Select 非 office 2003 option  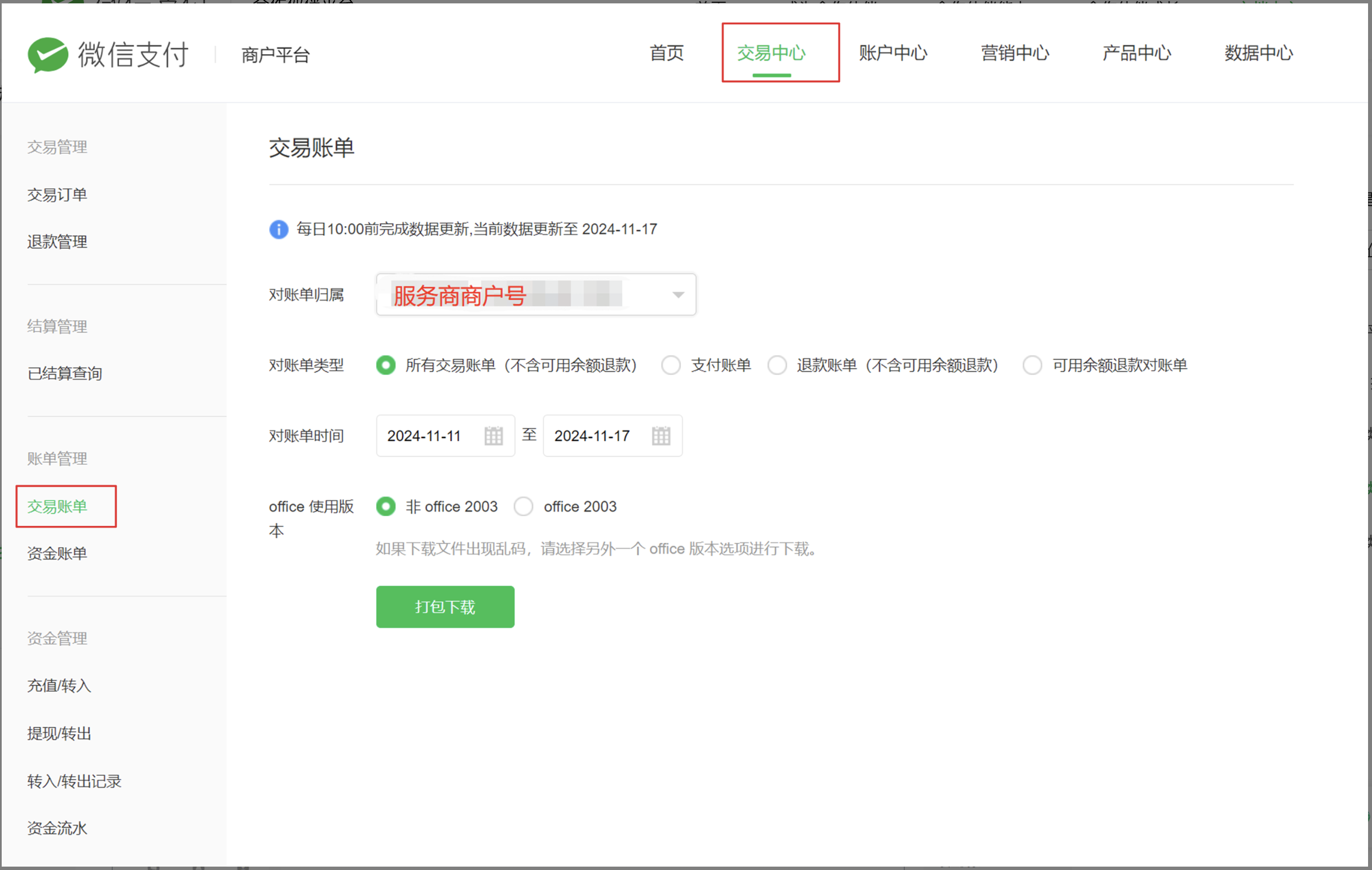coord(386,507)
